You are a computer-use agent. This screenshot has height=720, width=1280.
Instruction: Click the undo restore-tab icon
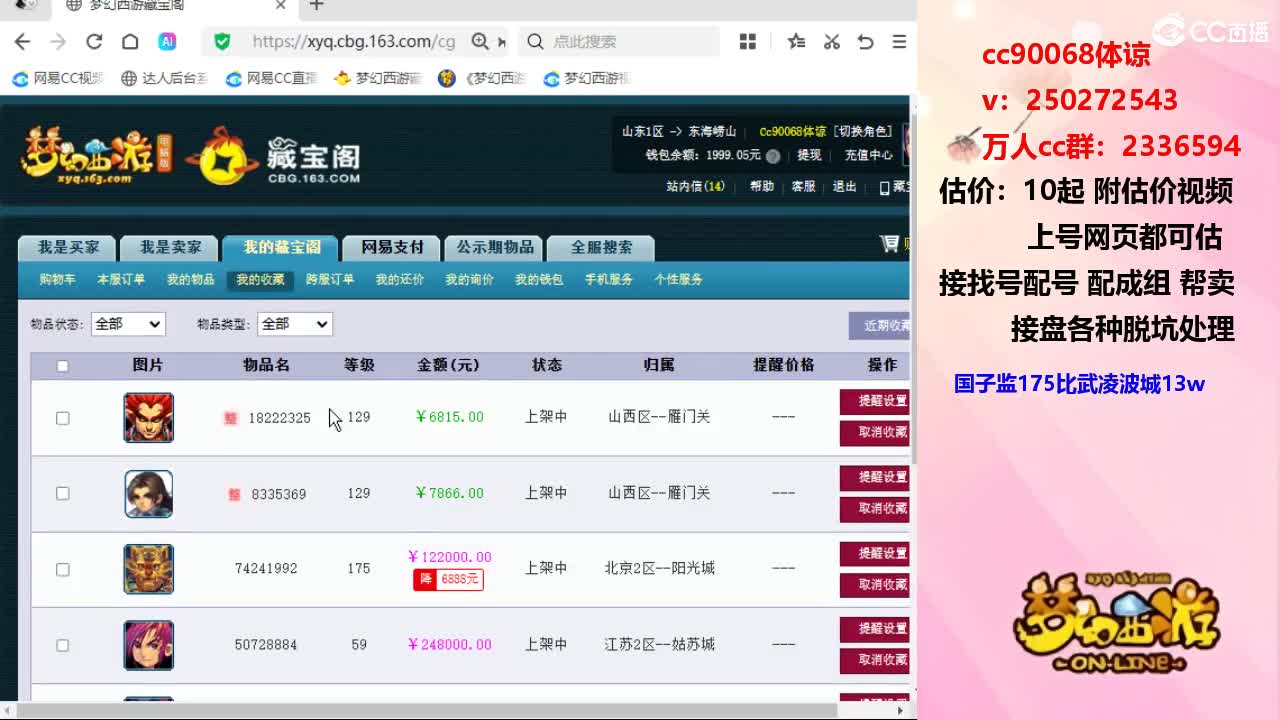866,41
